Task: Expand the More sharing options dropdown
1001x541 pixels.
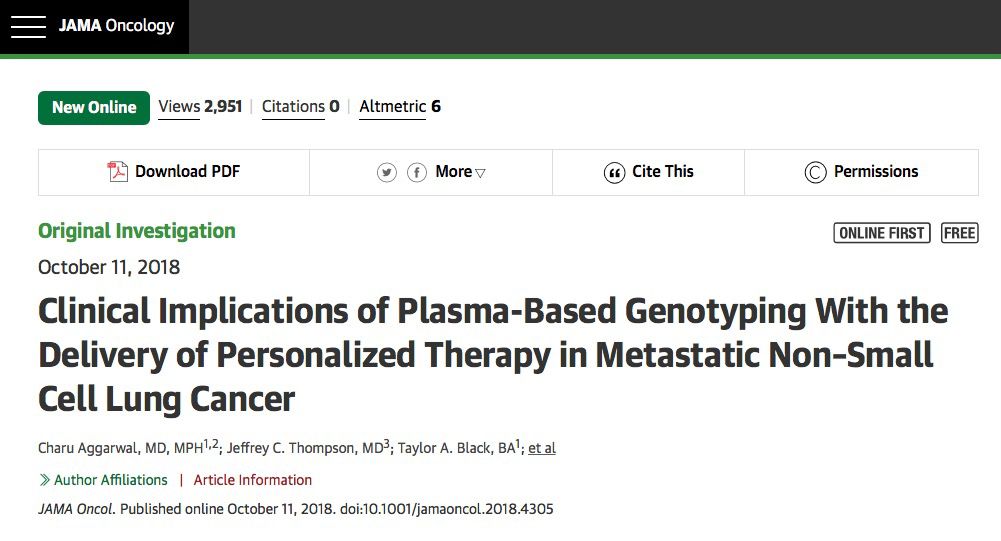Action: (460, 172)
